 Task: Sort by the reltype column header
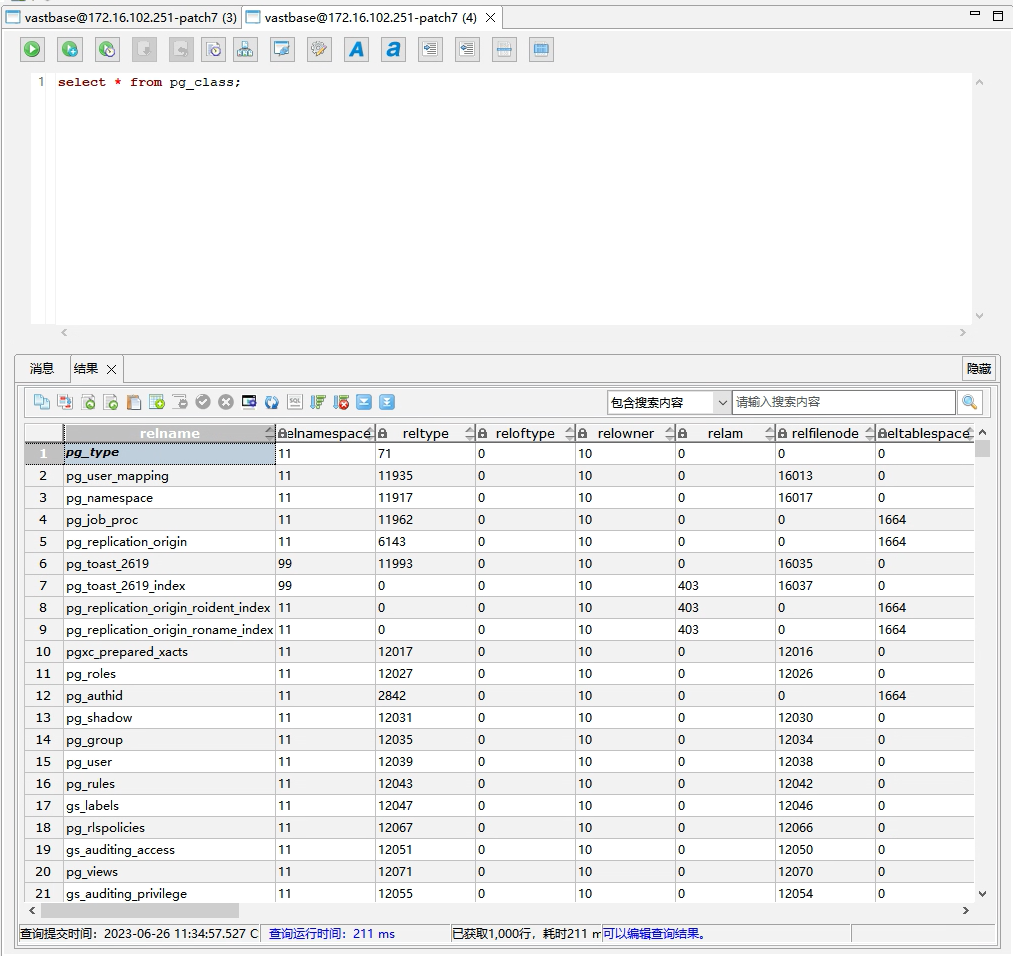tap(425, 433)
